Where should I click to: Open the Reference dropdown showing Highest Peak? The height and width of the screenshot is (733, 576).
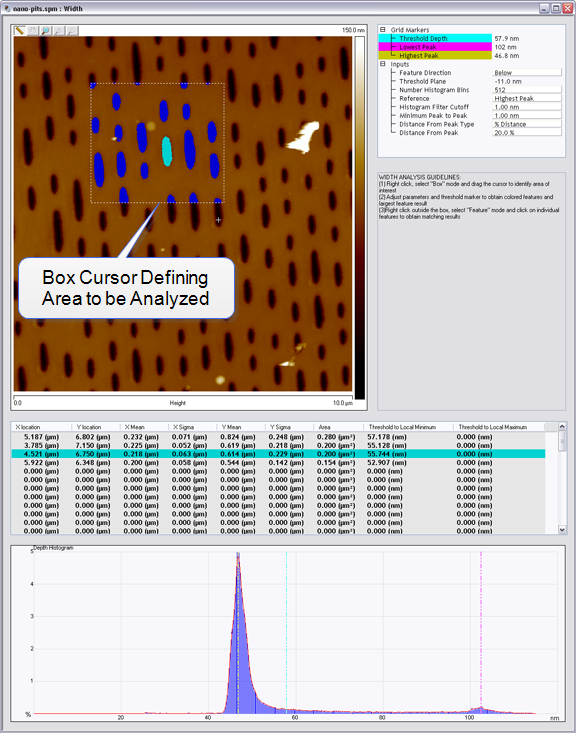tap(527, 98)
